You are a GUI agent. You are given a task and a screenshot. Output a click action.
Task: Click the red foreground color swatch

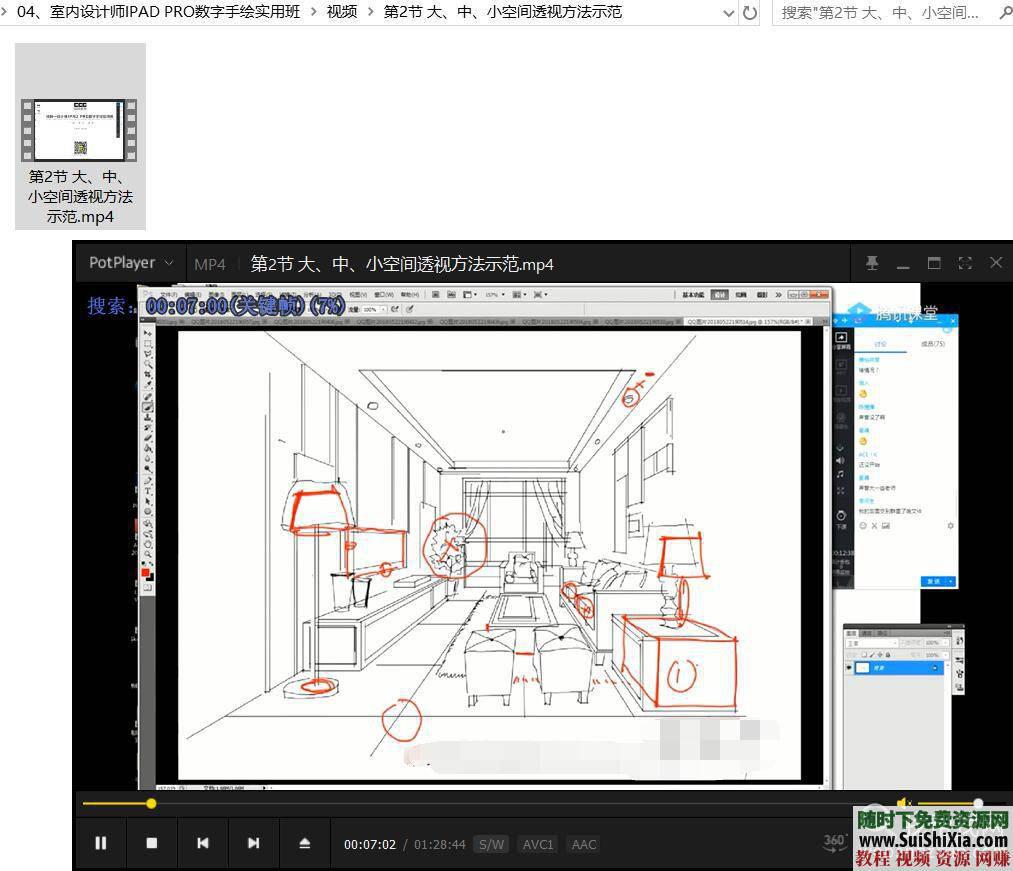point(145,572)
